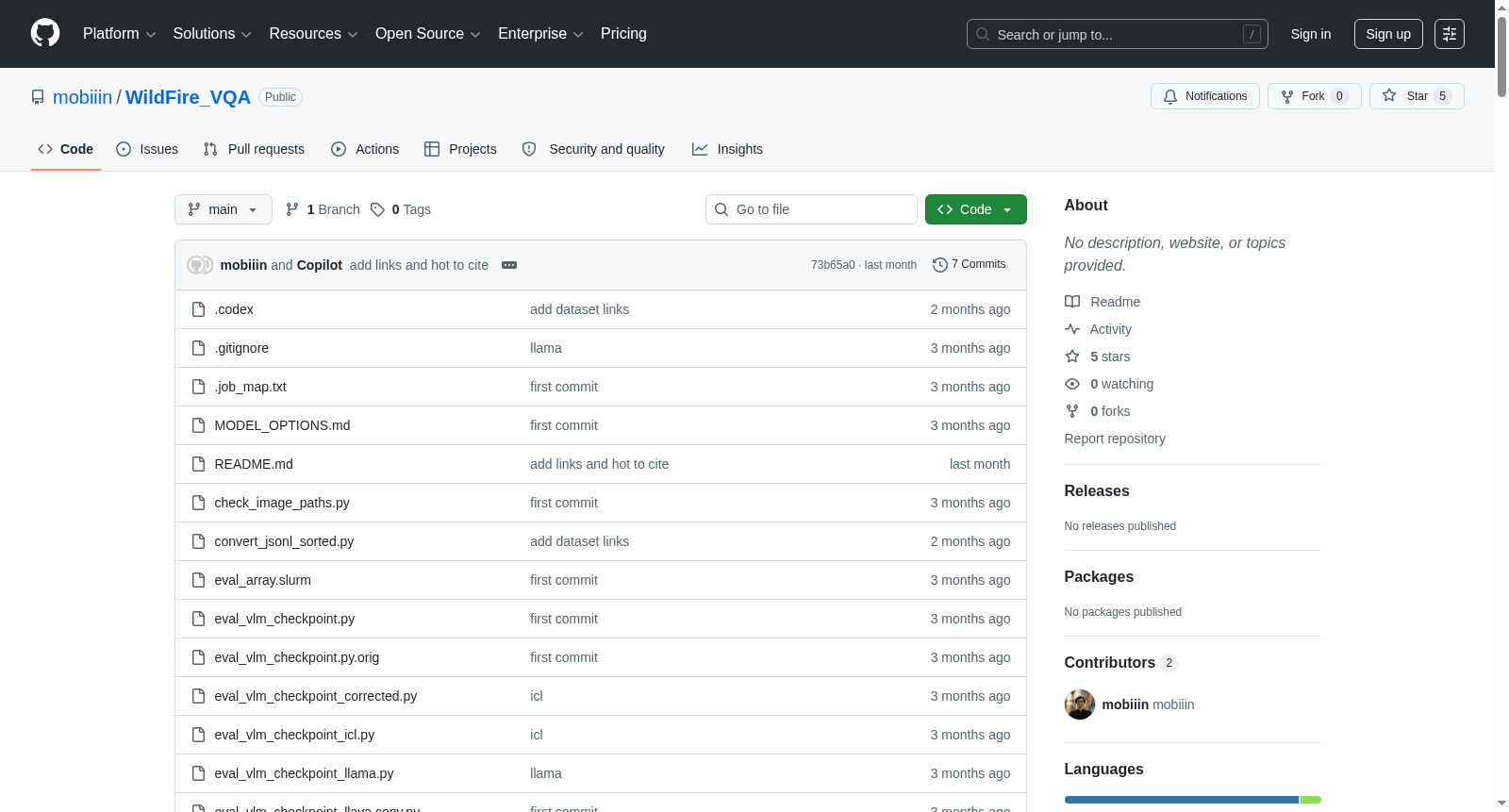Image resolution: width=1509 pixels, height=812 pixels.
Task: Switch to the Issues tab
Action: click(147, 149)
